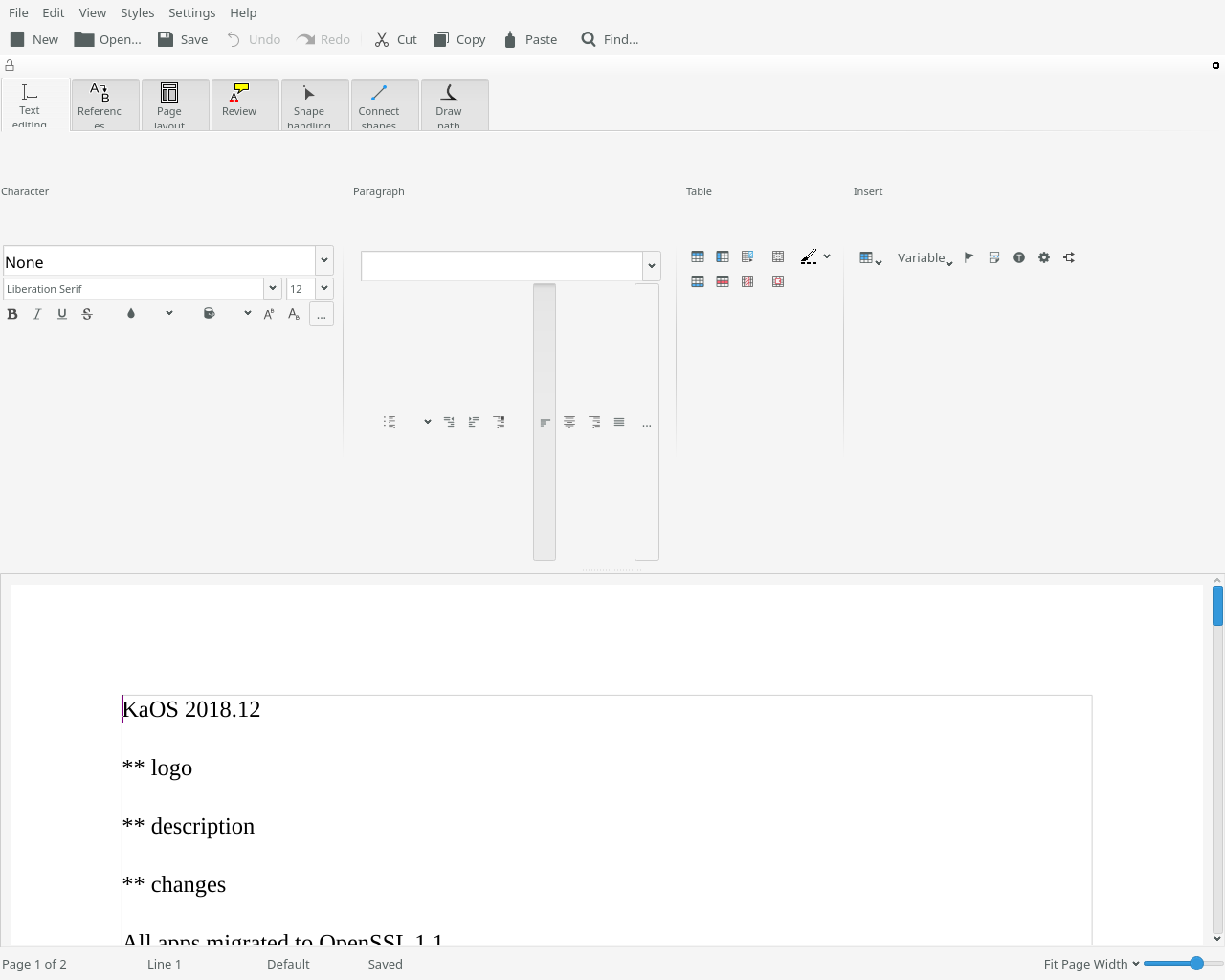Click the Open... button
This screenshot has height=980, width=1225.
click(108, 39)
